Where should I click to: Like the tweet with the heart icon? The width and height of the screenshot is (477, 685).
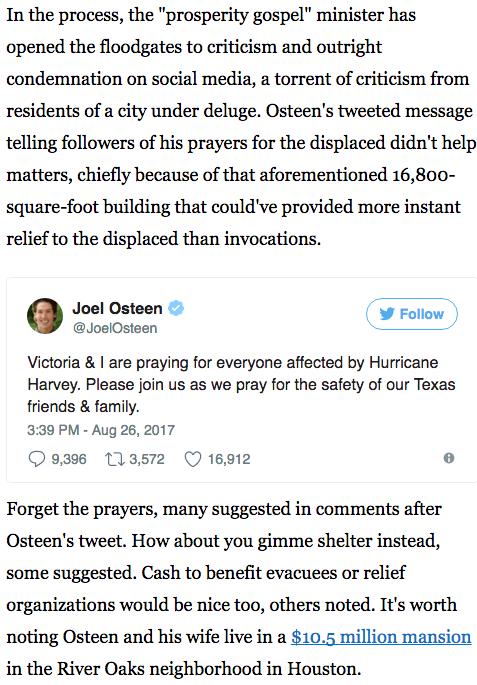193,459
